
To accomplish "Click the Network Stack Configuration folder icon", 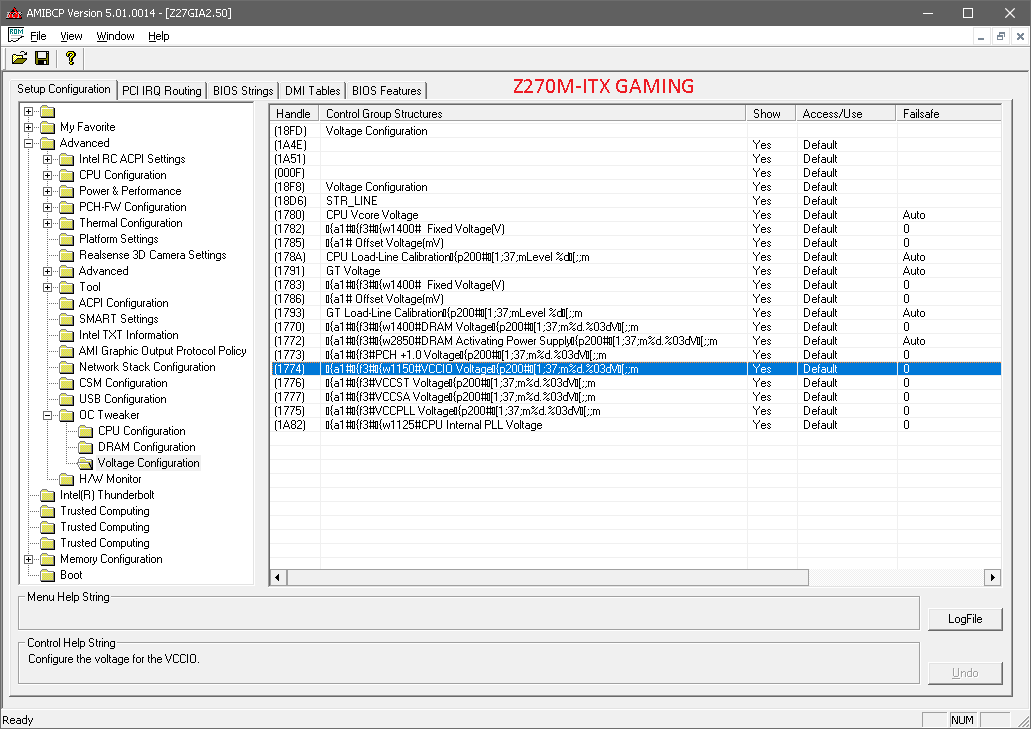I will click(66, 367).
